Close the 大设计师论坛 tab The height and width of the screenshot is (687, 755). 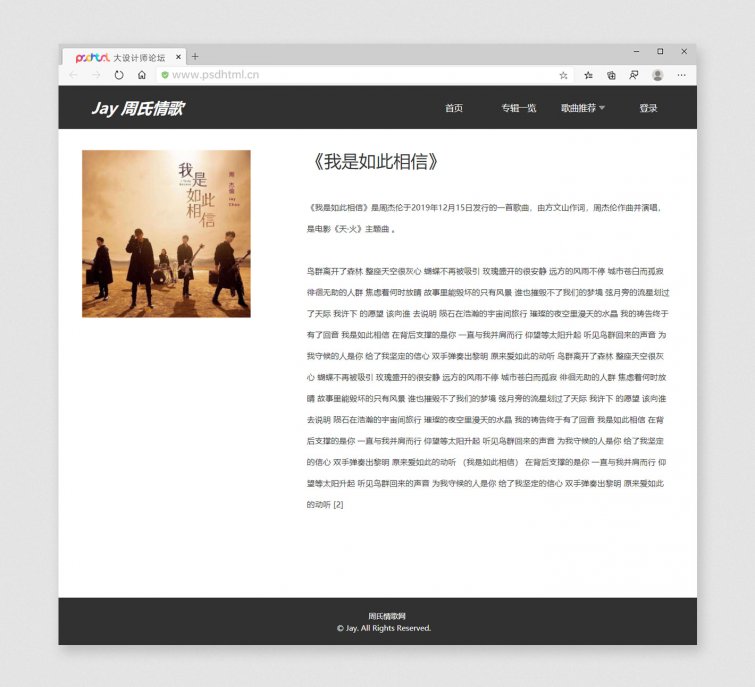(178, 57)
